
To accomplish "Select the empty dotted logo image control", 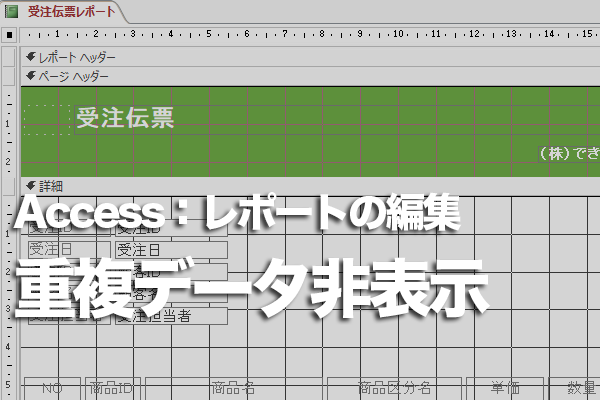I will coord(47,120).
